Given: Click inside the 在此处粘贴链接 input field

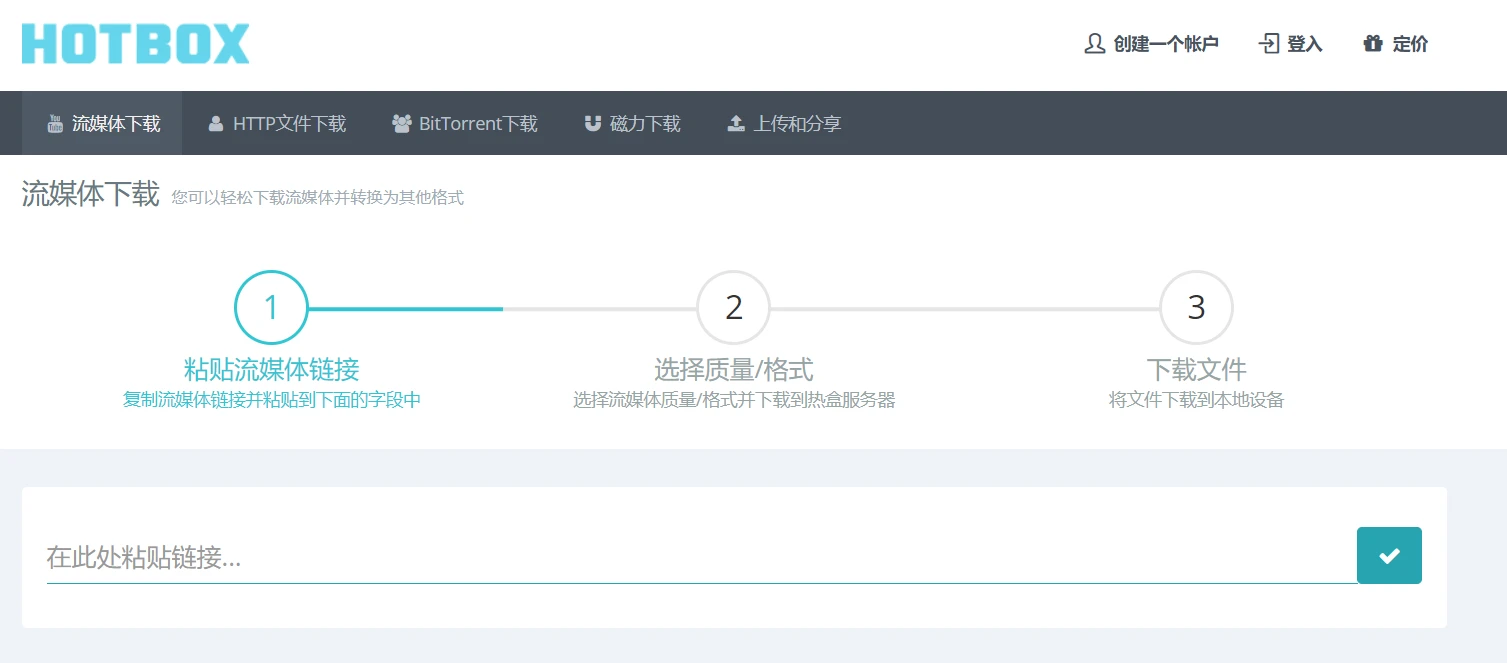Looking at the screenshot, I should [701, 557].
